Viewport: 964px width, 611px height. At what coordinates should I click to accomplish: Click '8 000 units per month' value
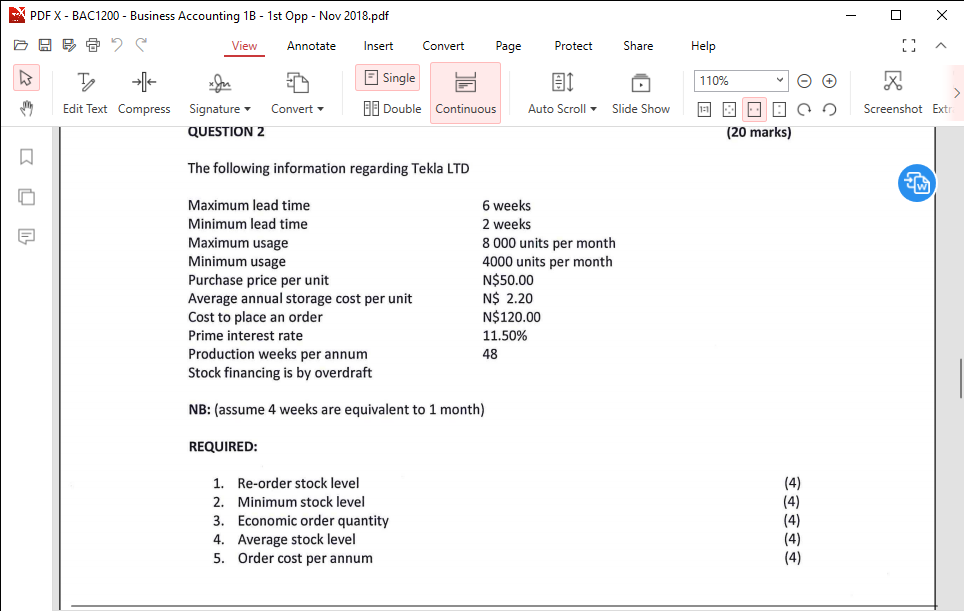pos(549,243)
